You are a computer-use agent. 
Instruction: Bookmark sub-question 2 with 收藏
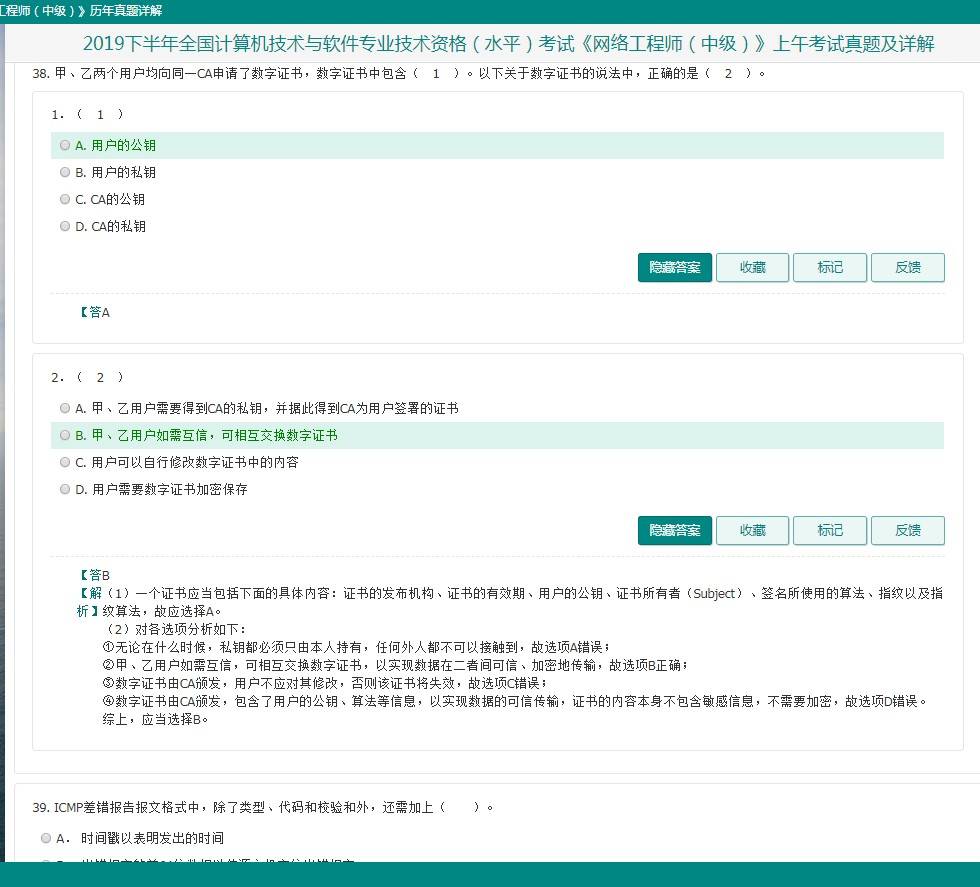click(x=752, y=530)
